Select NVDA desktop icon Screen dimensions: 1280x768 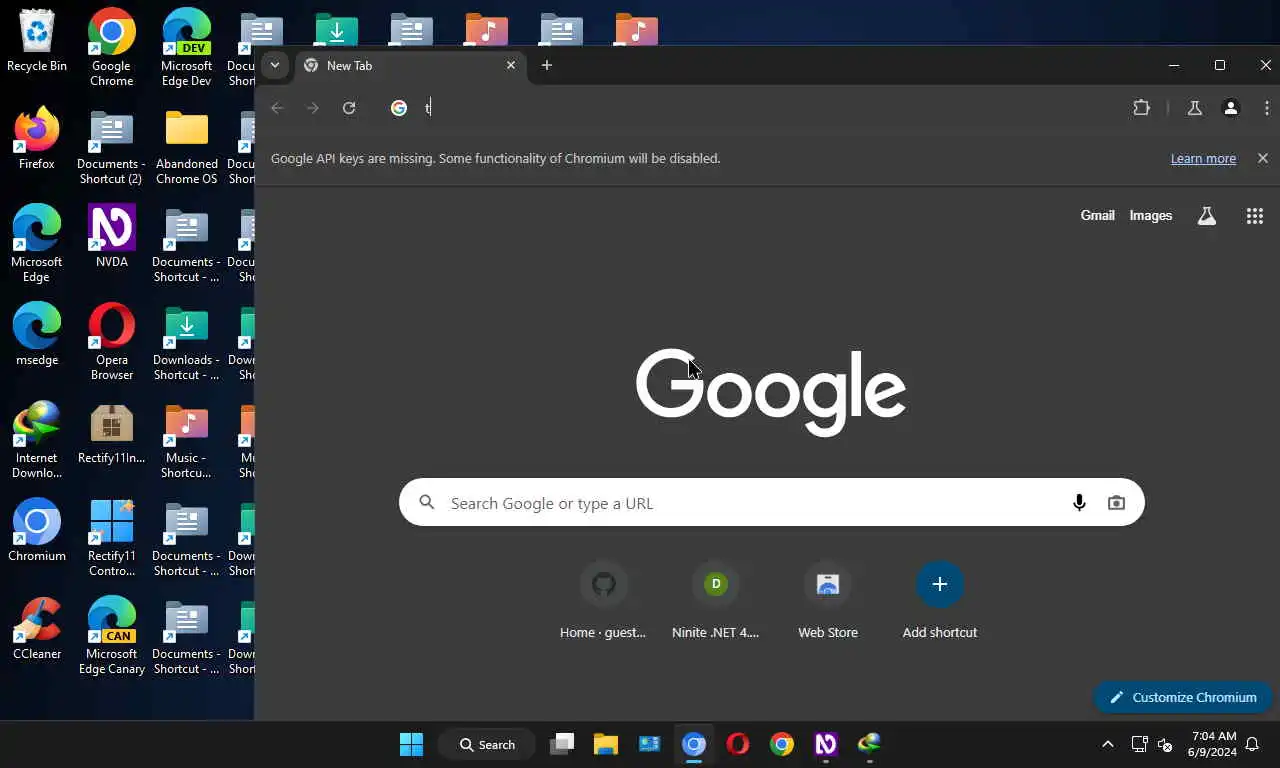tap(112, 236)
